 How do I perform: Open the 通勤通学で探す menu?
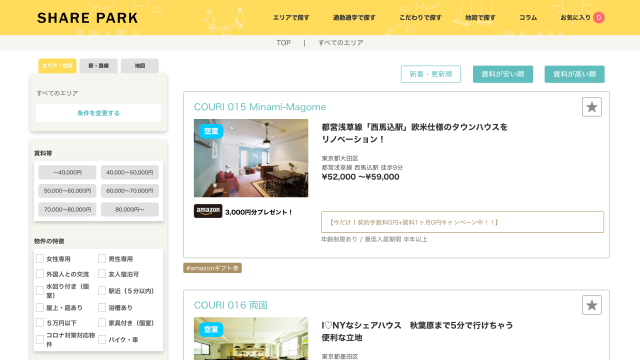tap(354, 18)
